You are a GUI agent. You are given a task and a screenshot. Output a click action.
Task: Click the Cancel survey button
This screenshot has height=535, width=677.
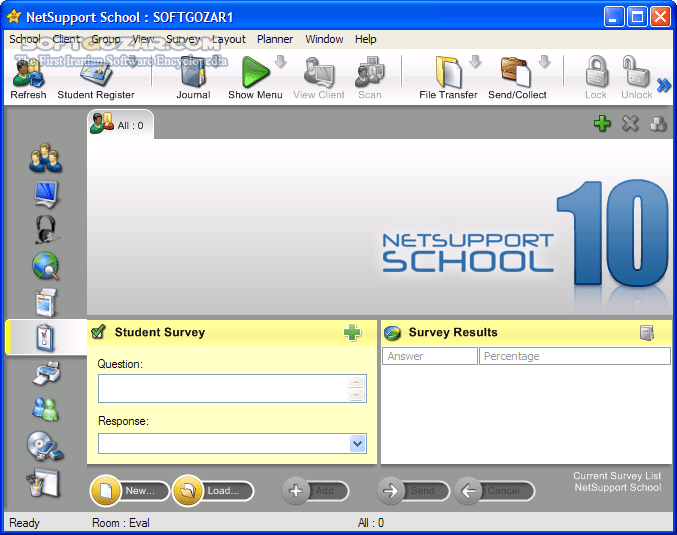tap(494, 491)
